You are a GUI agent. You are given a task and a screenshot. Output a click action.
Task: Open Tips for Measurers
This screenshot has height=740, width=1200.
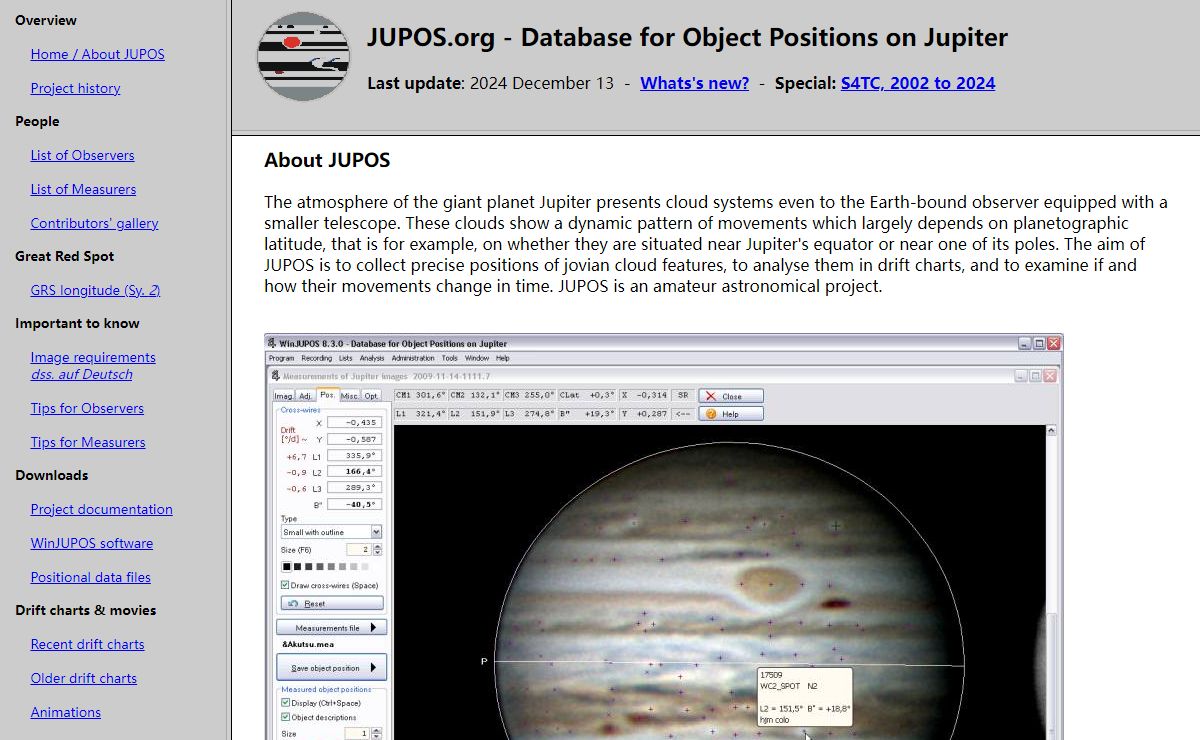click(x=88, y=442)
